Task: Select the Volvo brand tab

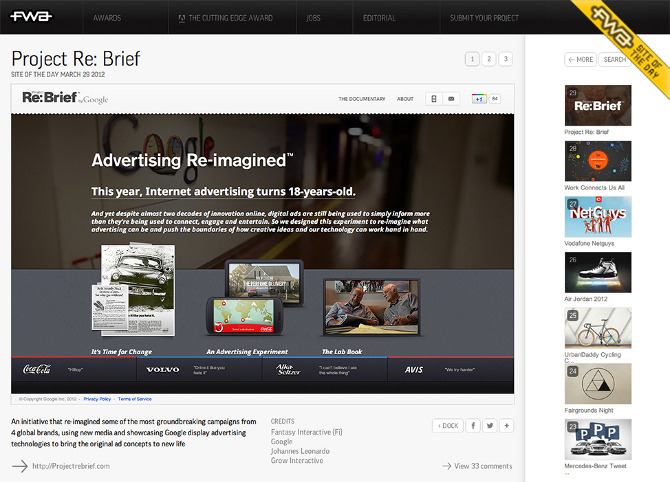Action: (199, 369)
